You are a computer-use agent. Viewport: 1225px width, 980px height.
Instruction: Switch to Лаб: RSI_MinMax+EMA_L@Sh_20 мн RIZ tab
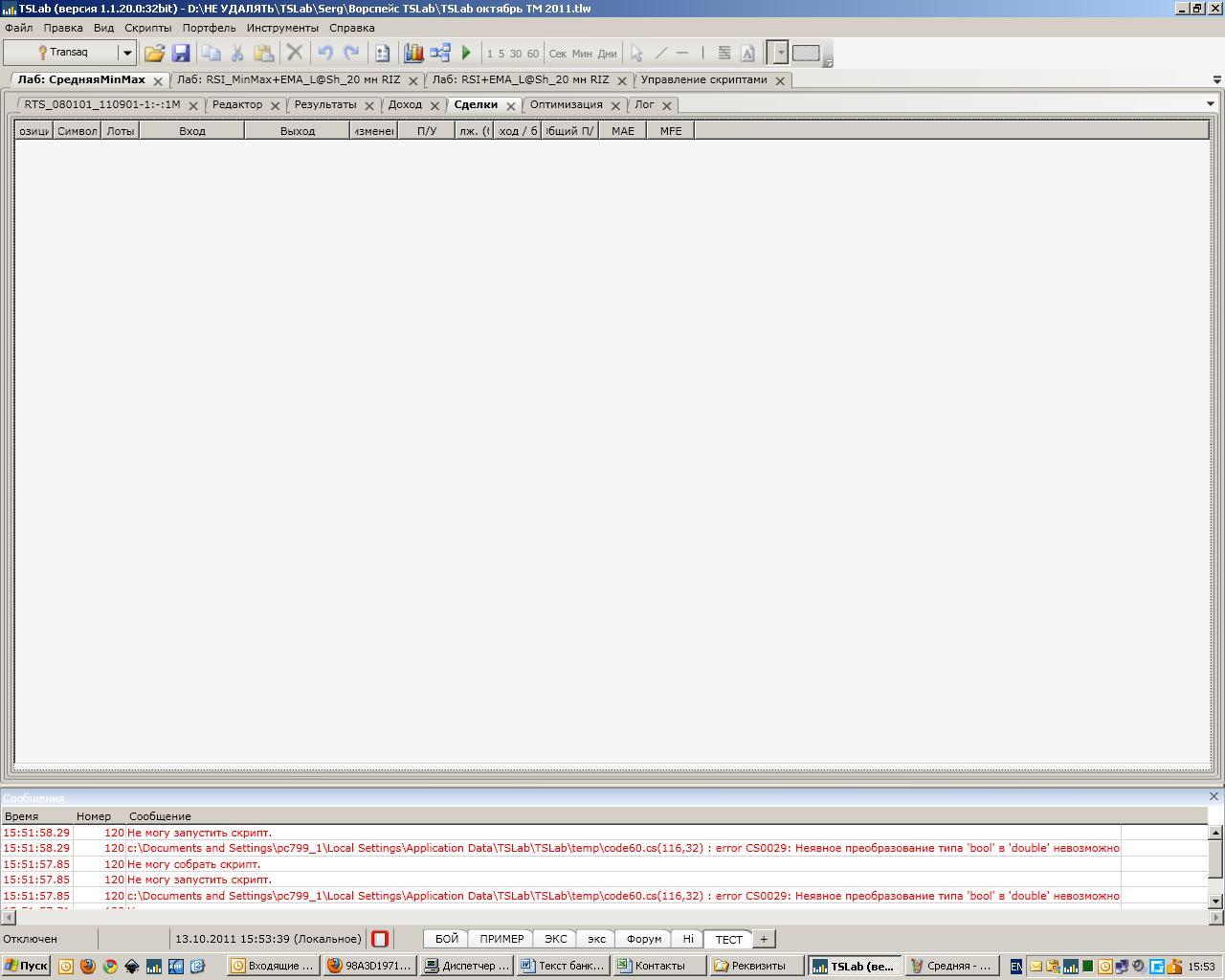(x=289, y=80)
